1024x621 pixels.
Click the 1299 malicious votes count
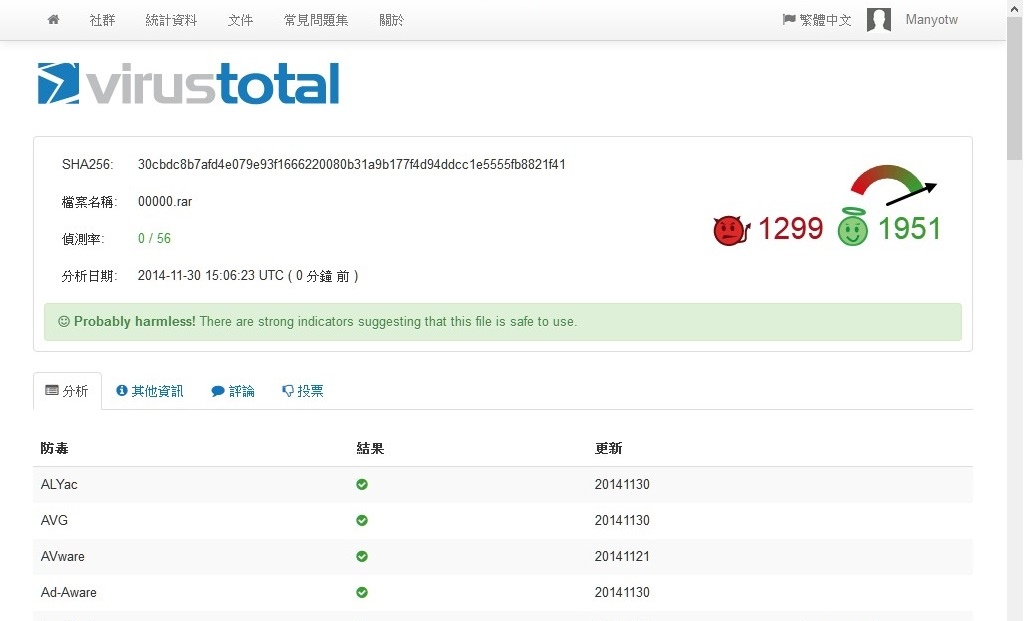point(790,229)
